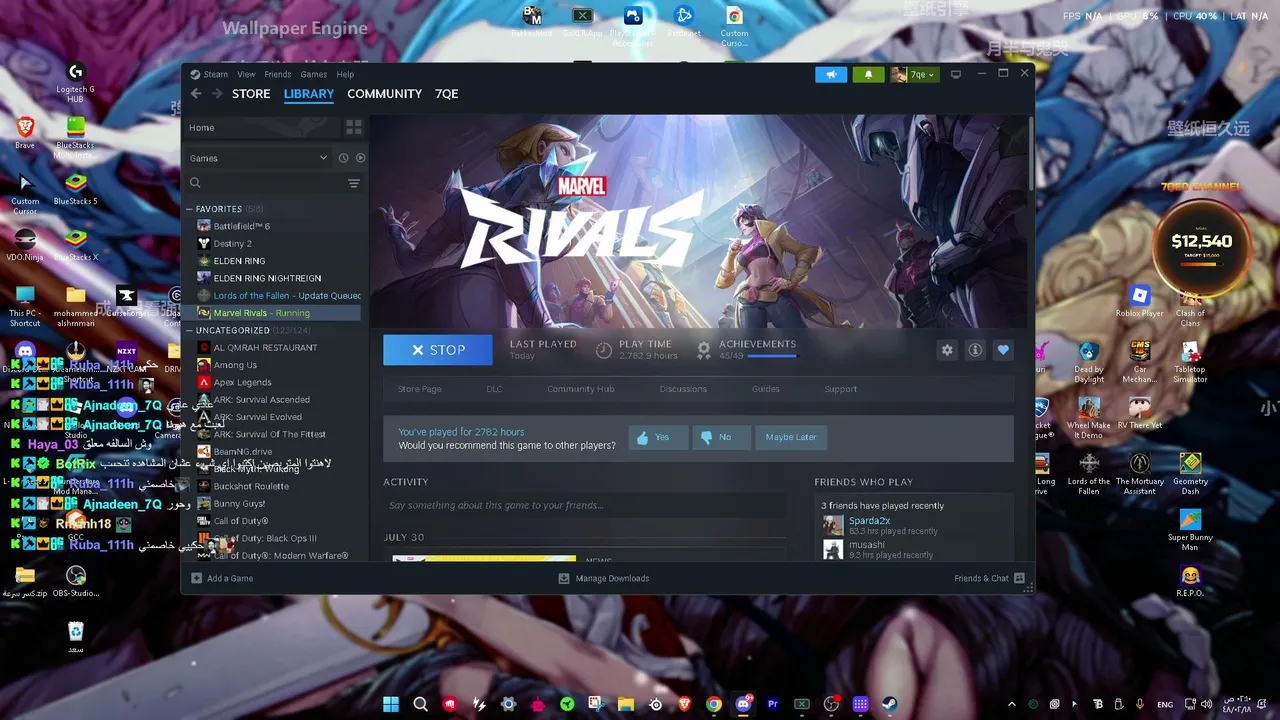Open Manage Downloads at bottom bar

click(604, 578)
